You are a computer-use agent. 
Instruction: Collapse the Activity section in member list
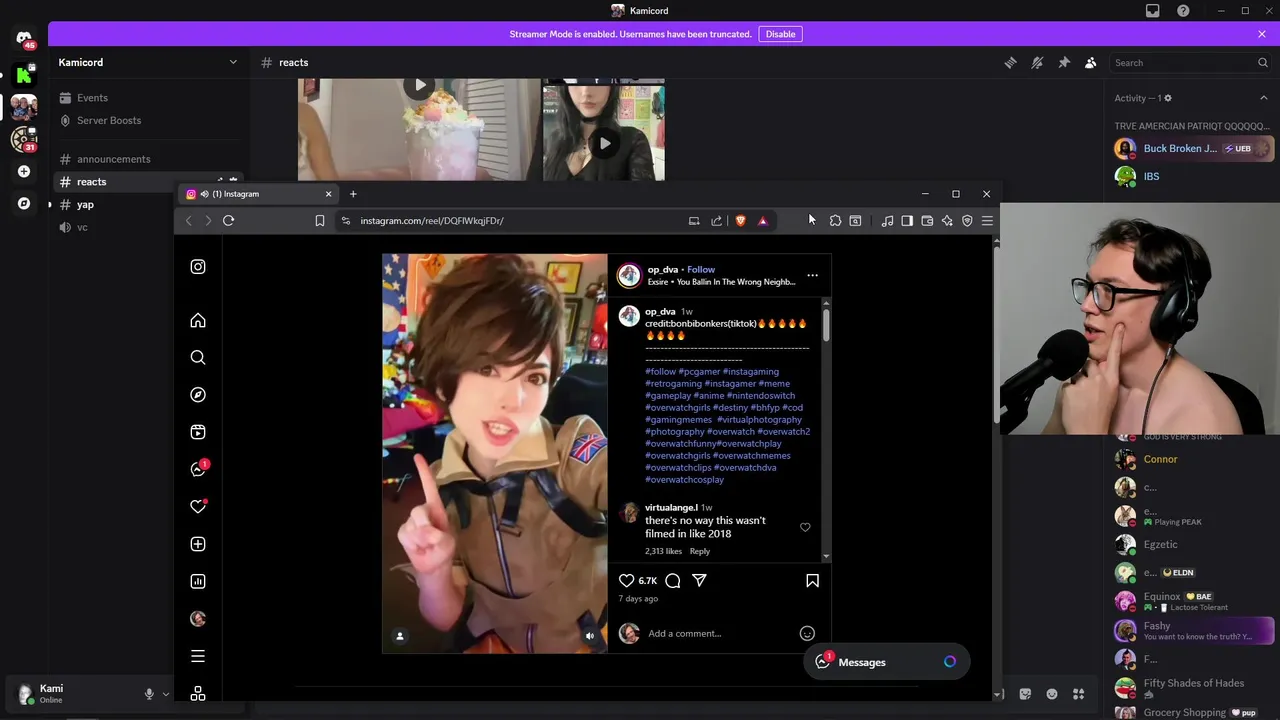point(1263,98)
